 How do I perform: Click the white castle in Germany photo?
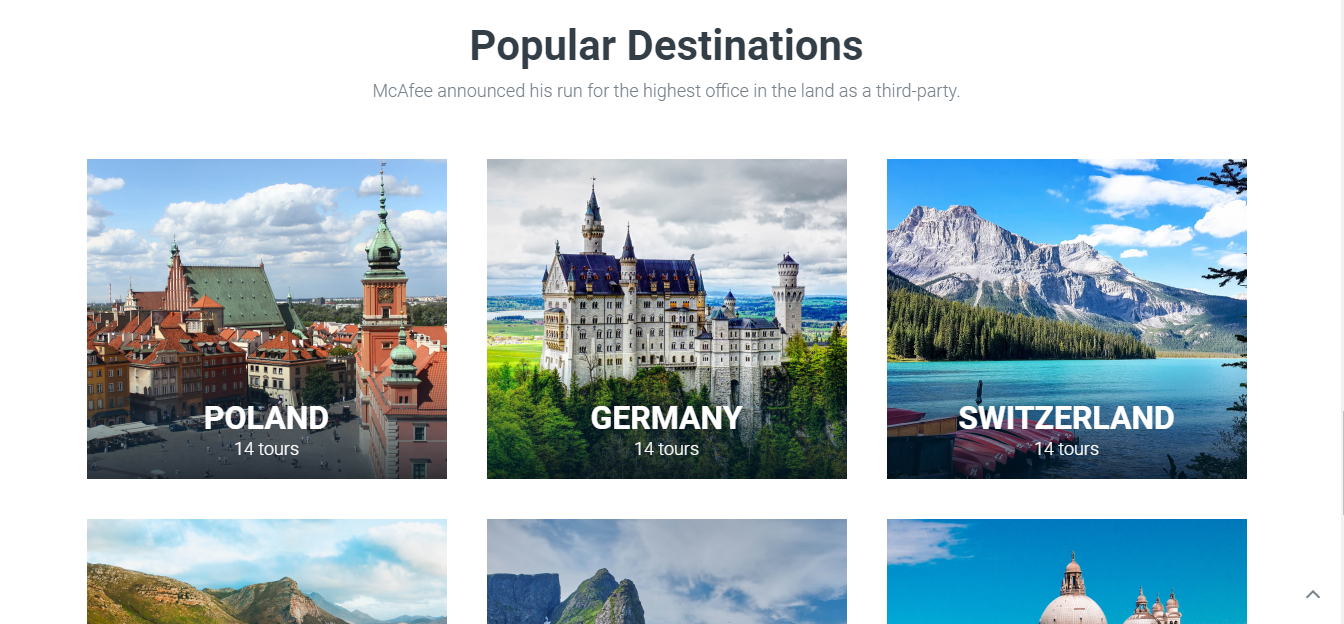665,300
